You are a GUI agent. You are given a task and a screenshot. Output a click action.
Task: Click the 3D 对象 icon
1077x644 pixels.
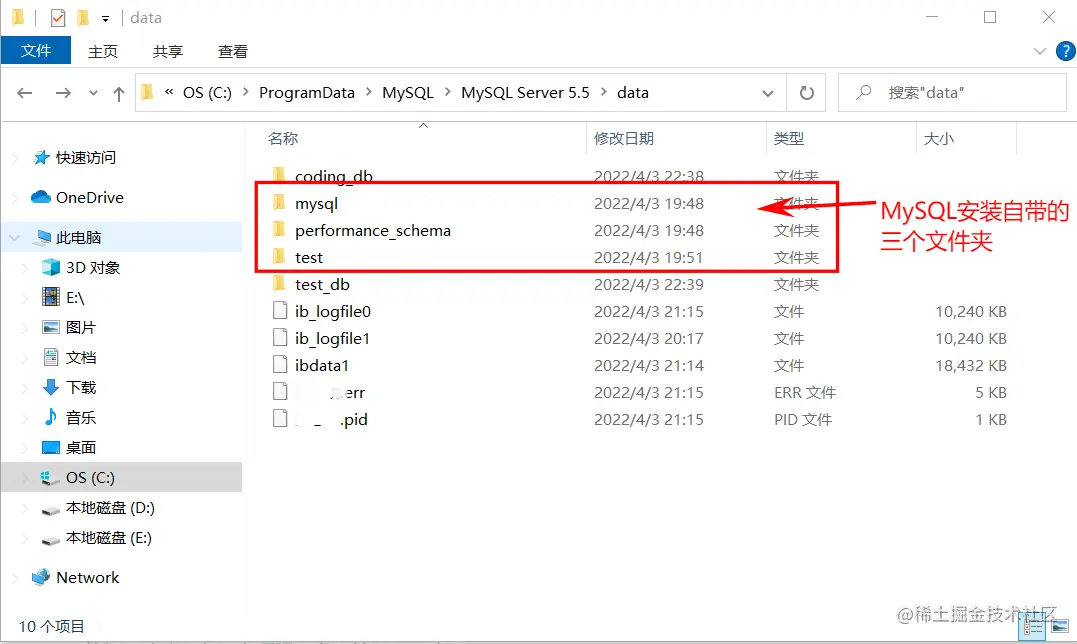tap(51, 267)
